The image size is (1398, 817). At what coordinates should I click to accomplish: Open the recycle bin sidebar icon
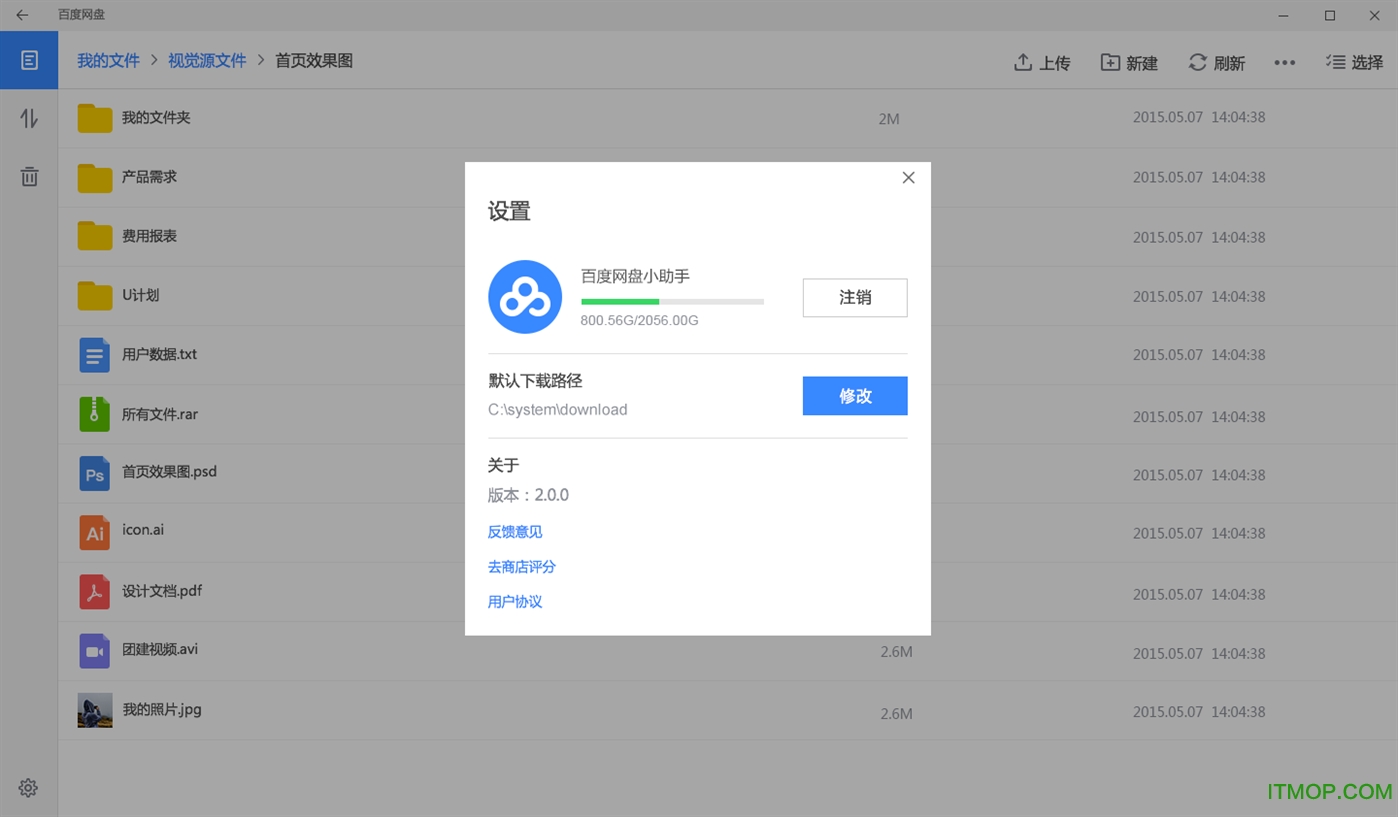click(x=29, y=177)
